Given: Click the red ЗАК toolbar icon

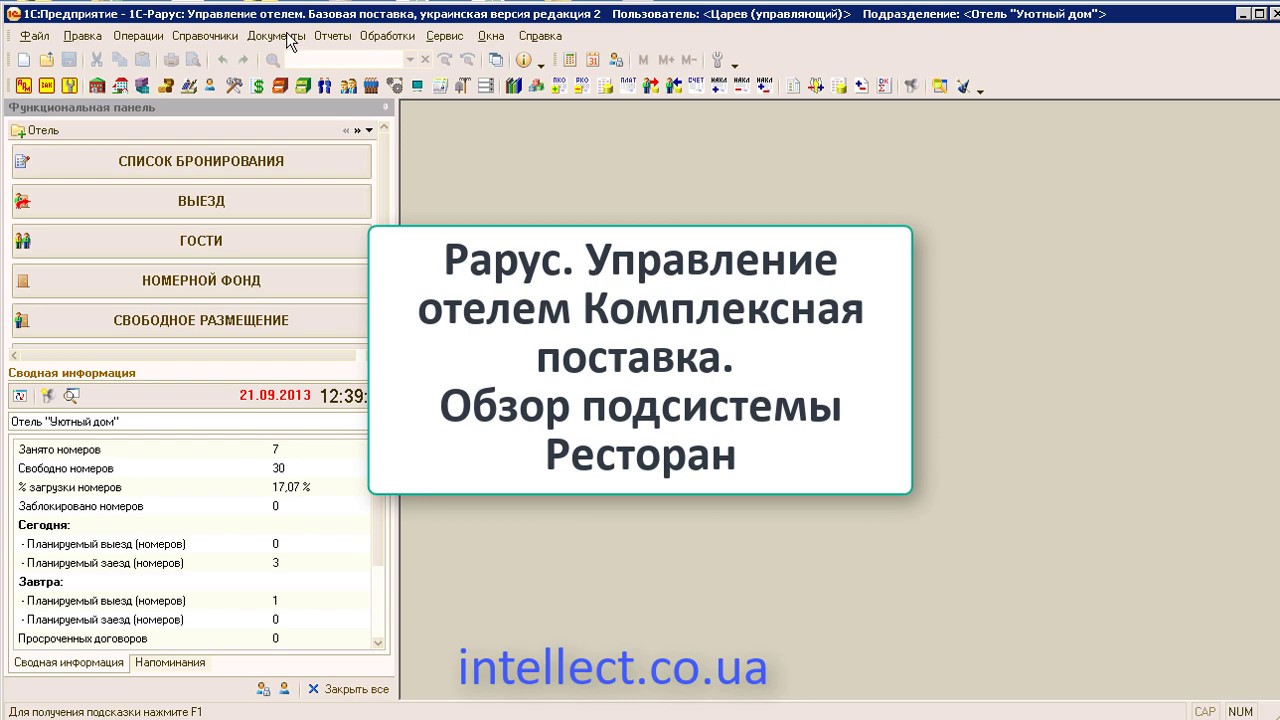Looking at the screenshot, I should click(47, 86).
